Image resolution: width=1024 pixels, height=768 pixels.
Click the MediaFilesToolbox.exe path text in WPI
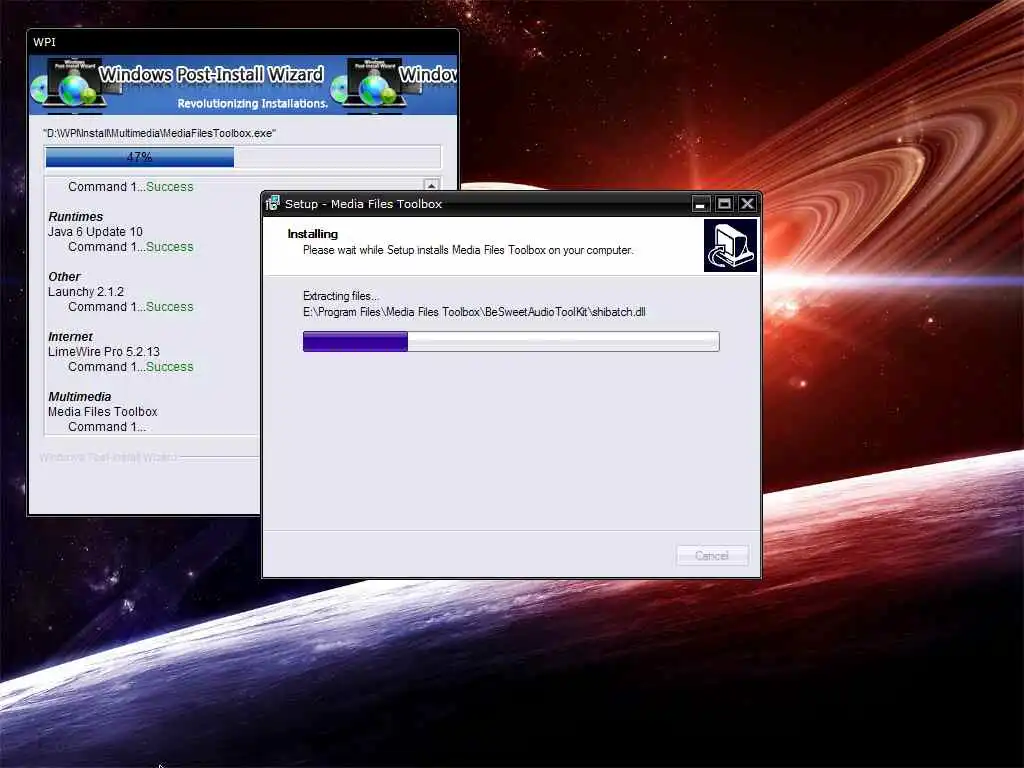click(x=159, y=133)
